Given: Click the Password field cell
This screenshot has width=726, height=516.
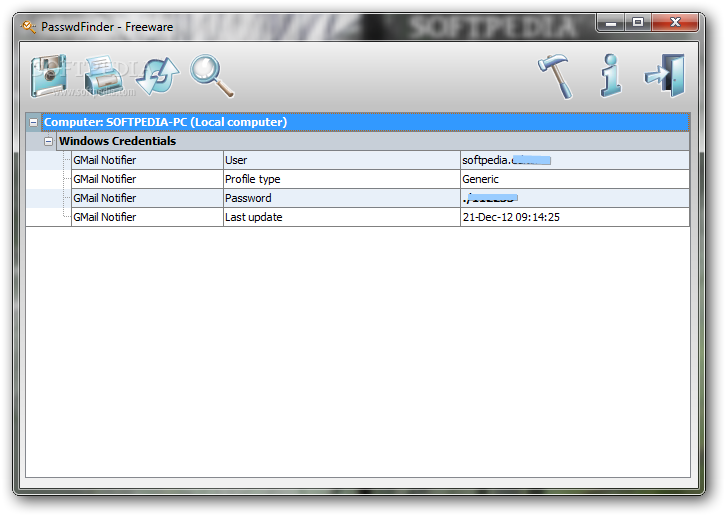Looking at the screenshot, I should click(342, 198).
